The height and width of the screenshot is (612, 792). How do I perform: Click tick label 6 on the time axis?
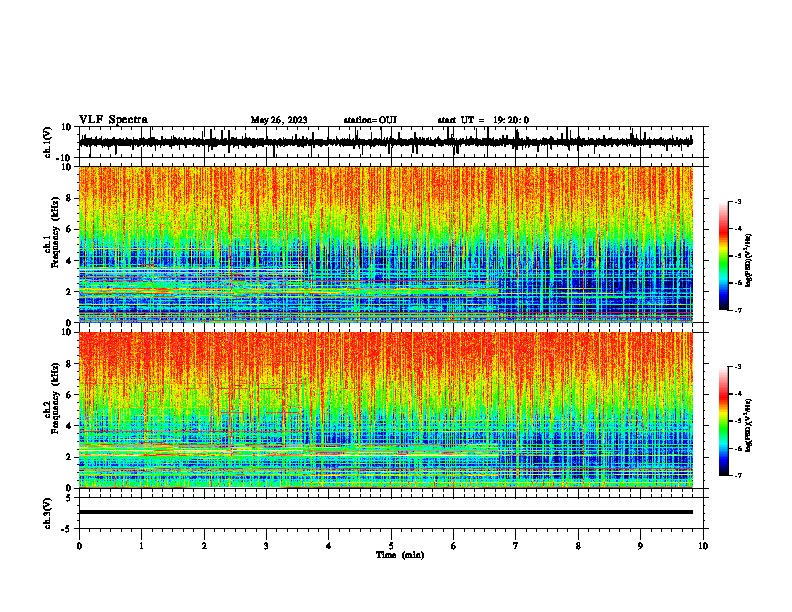point(454,546)
